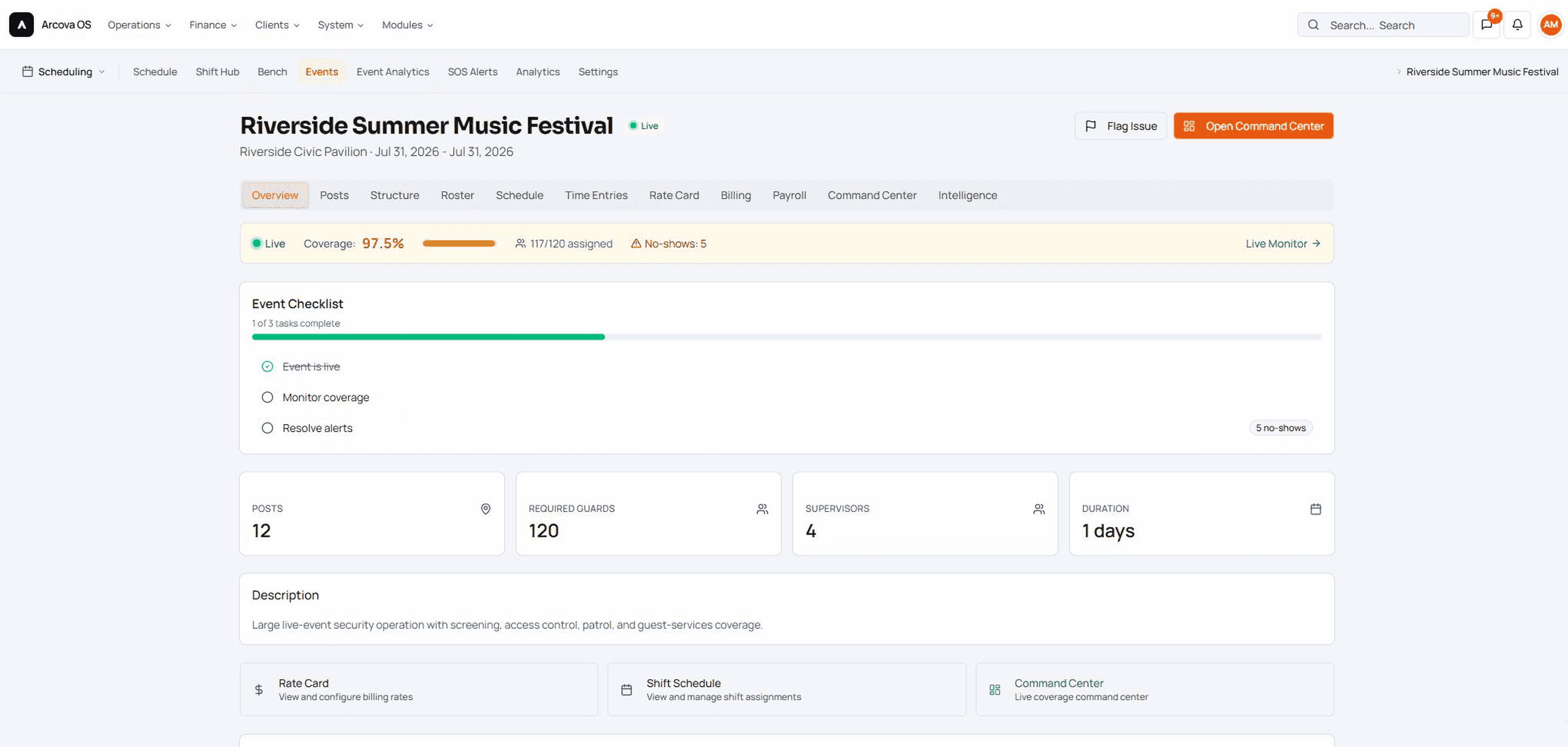
Task: Go to the Schedule nav item
Action: (x=155, y=71)
